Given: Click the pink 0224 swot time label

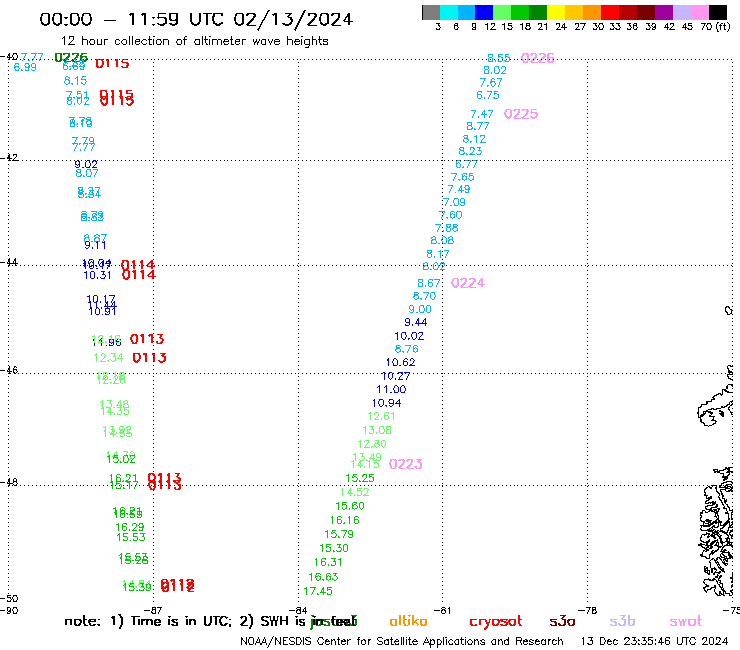Looking at the screenshot, I should pos(468,283).
